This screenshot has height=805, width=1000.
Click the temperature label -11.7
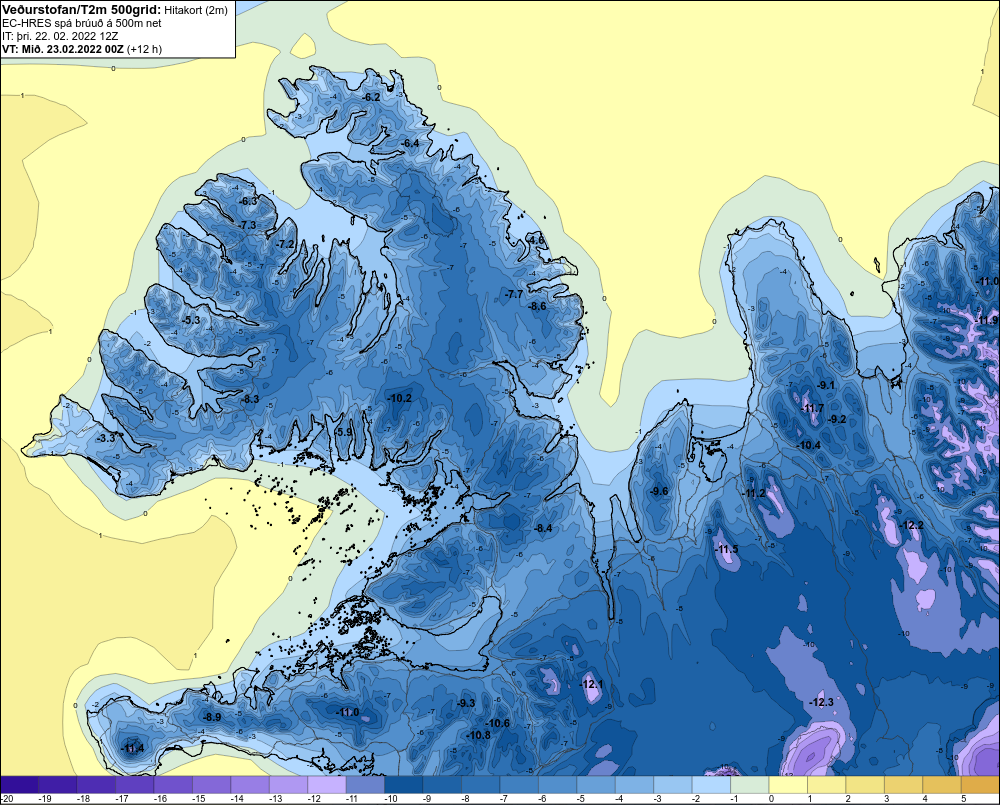click(x=812, y=408)
